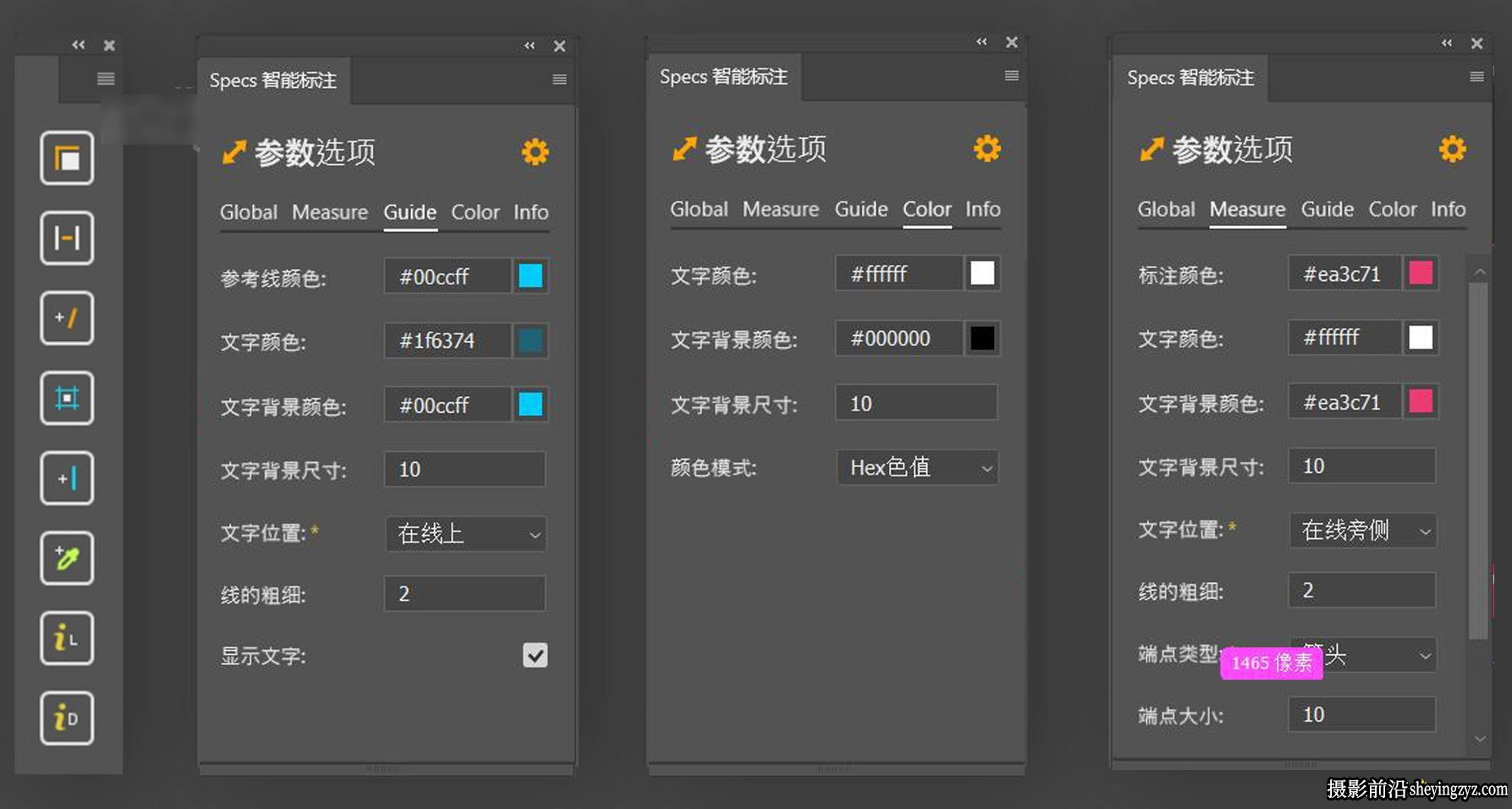Open the 端点类型 dropdown in Measure panel
Screen dimensions: 1512x809
point(1363,655)
